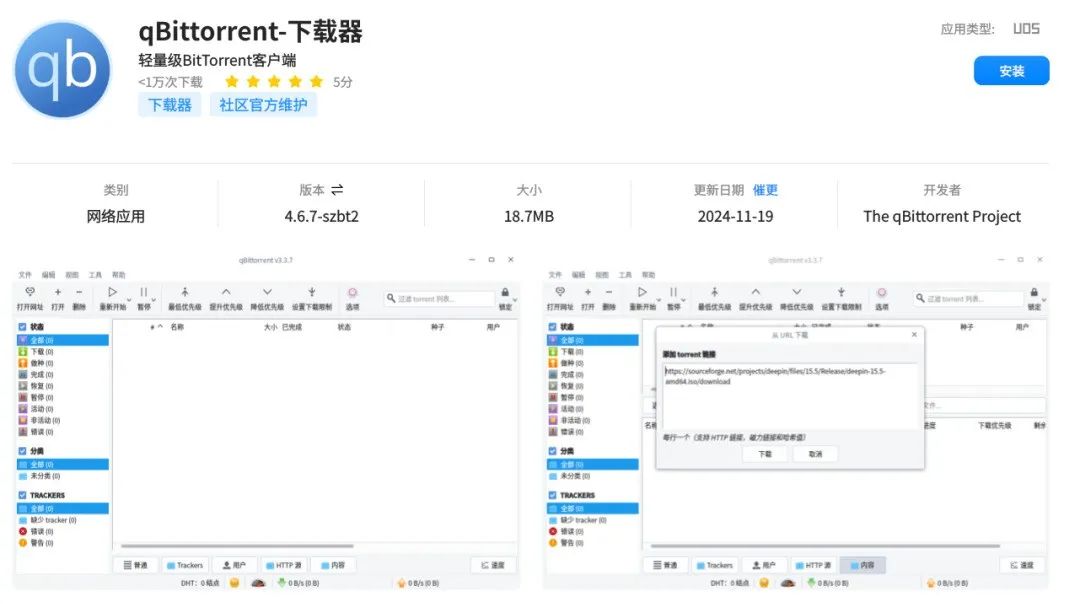Open the first qBittorrent screenshot thumbnail
Screen dimensions: 1080x604
coord(266,421)
